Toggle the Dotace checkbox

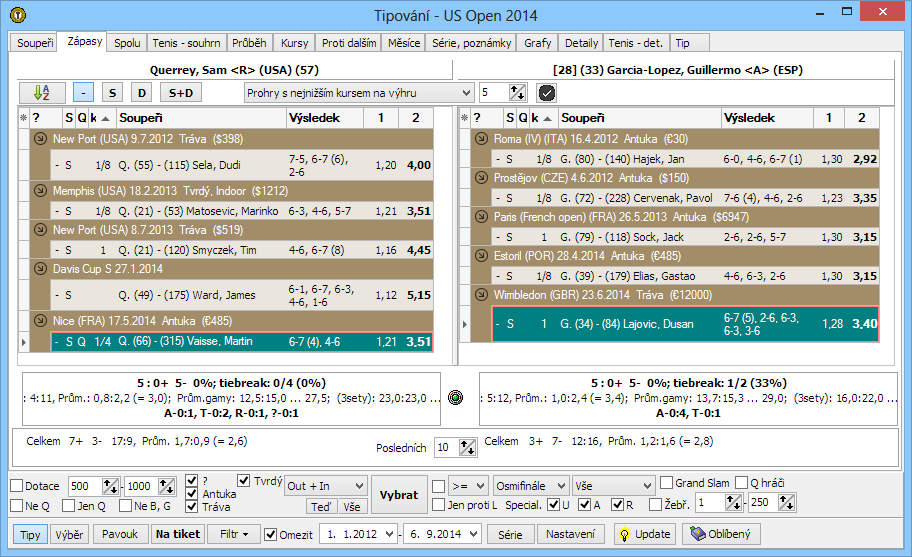tap(17, 486)
